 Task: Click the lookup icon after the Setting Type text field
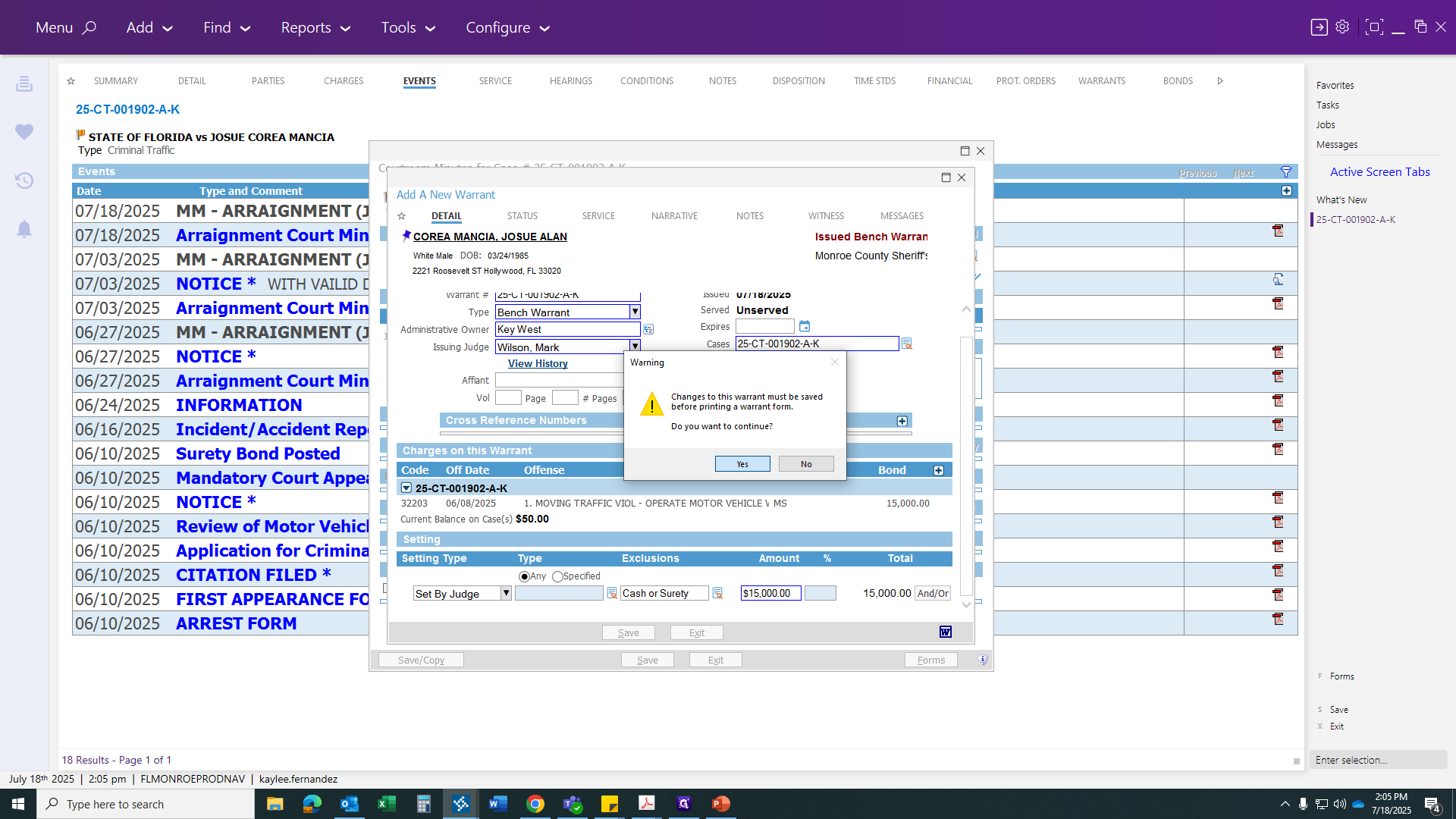[x=612, y=593]
